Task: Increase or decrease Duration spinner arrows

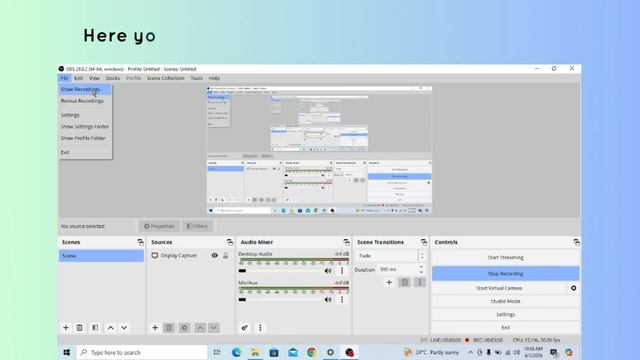Action: [x=421, y=269]
